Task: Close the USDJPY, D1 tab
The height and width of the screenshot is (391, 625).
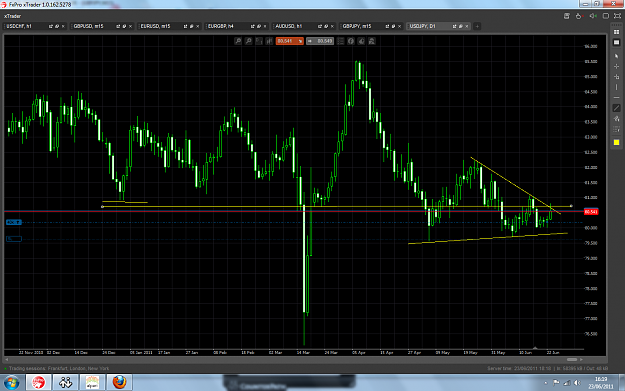Action: [x=467, y=26]
